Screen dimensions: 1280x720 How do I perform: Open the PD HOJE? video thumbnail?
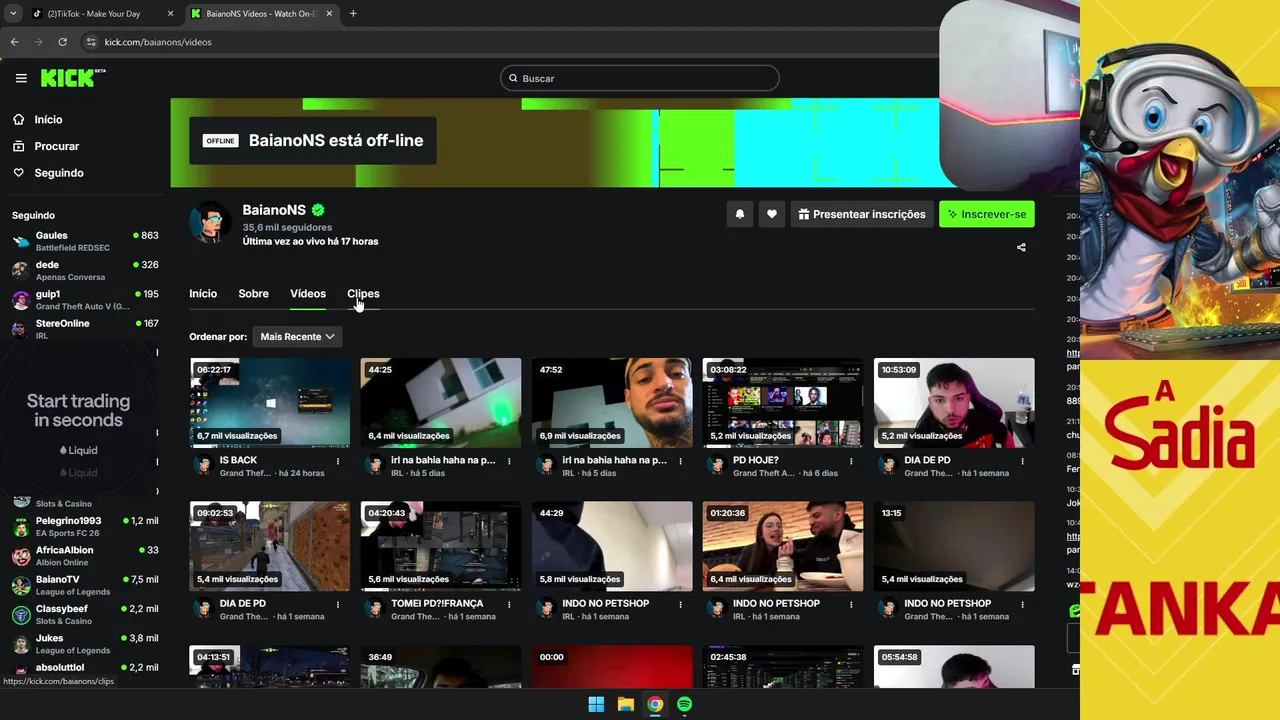pyautogui.click(x=783, y=402)
